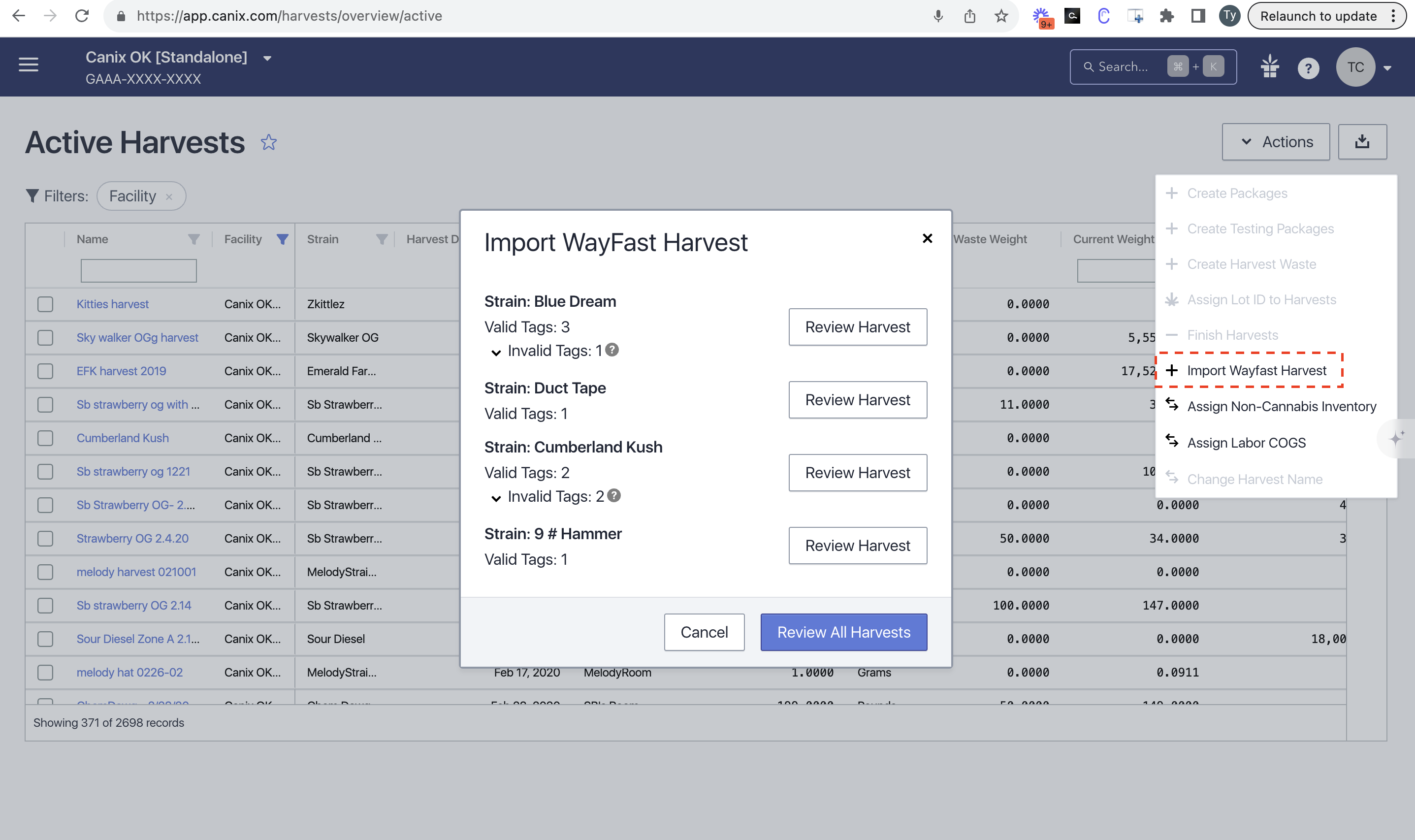Open the help question mark icon
1415x840 pixels.
click(x=1308, y=68)
